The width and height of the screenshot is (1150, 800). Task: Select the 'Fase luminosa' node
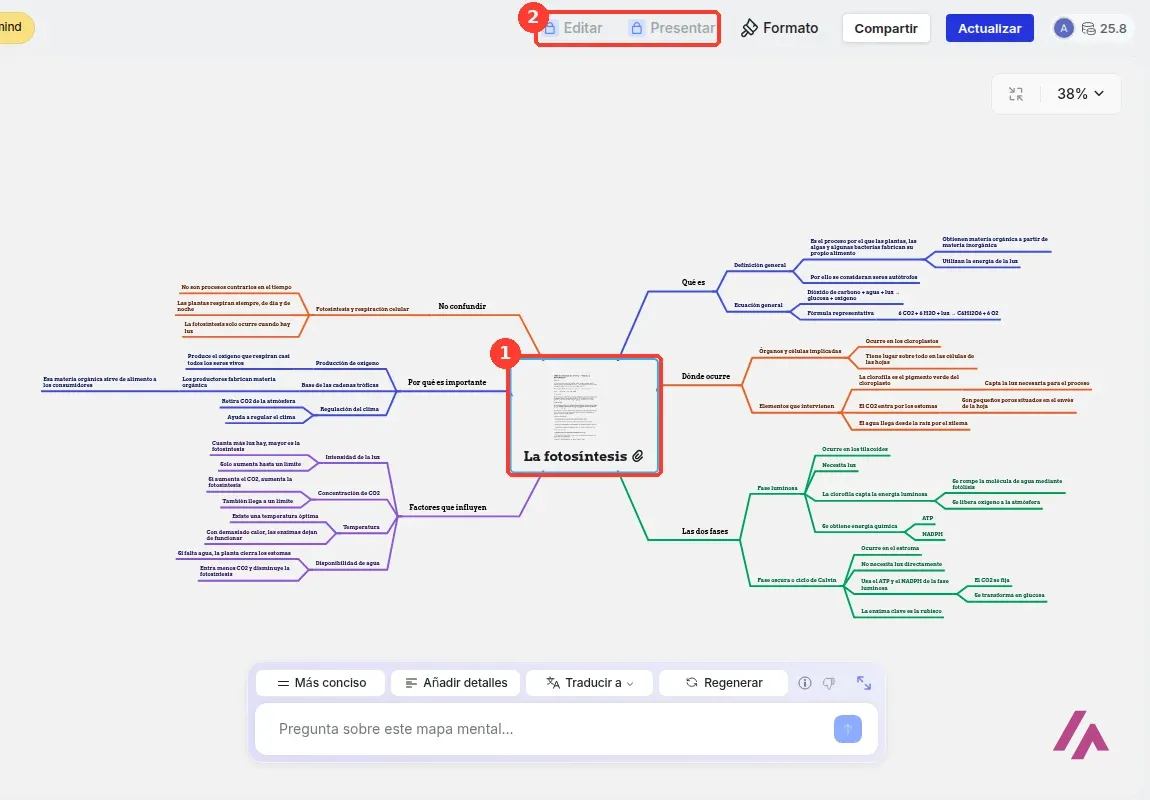click(x=777, y=488)
